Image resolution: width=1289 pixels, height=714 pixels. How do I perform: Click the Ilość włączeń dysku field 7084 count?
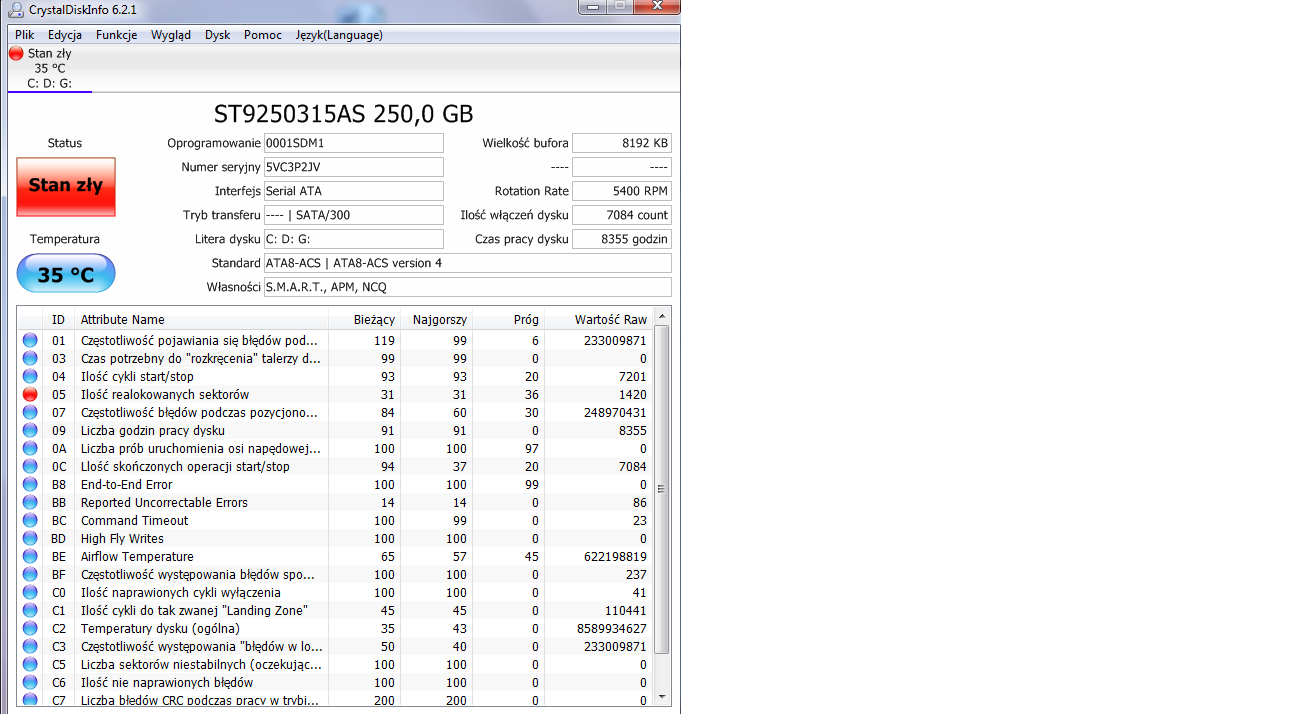622,215
